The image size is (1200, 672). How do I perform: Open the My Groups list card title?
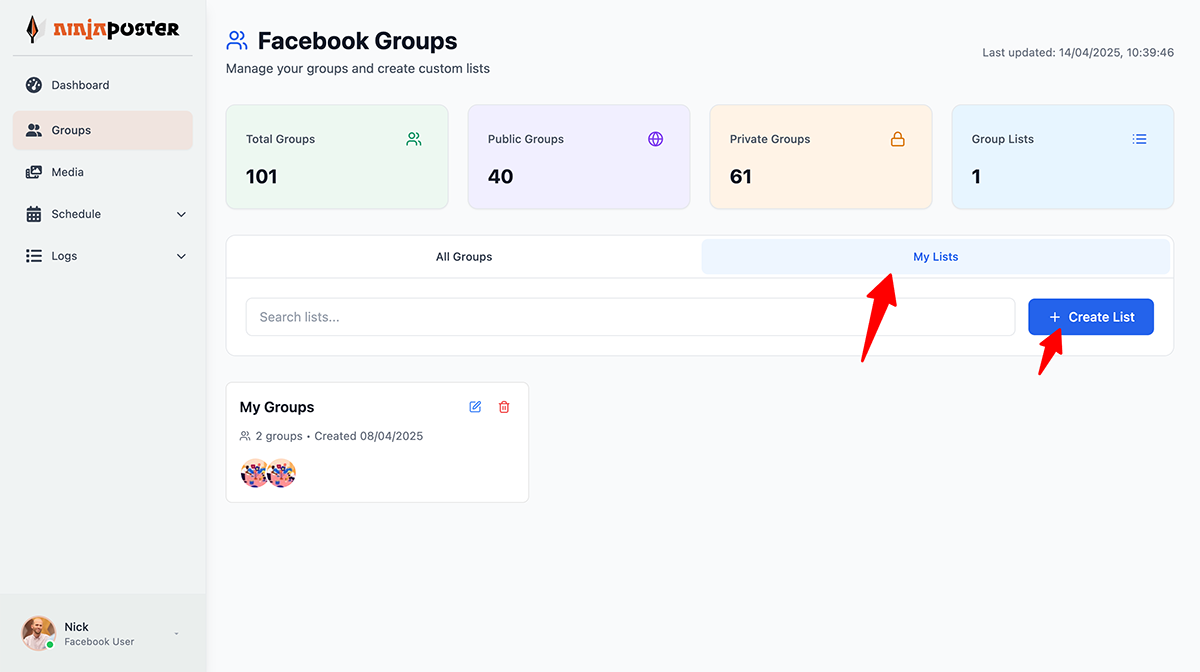(x=277, y=407)
